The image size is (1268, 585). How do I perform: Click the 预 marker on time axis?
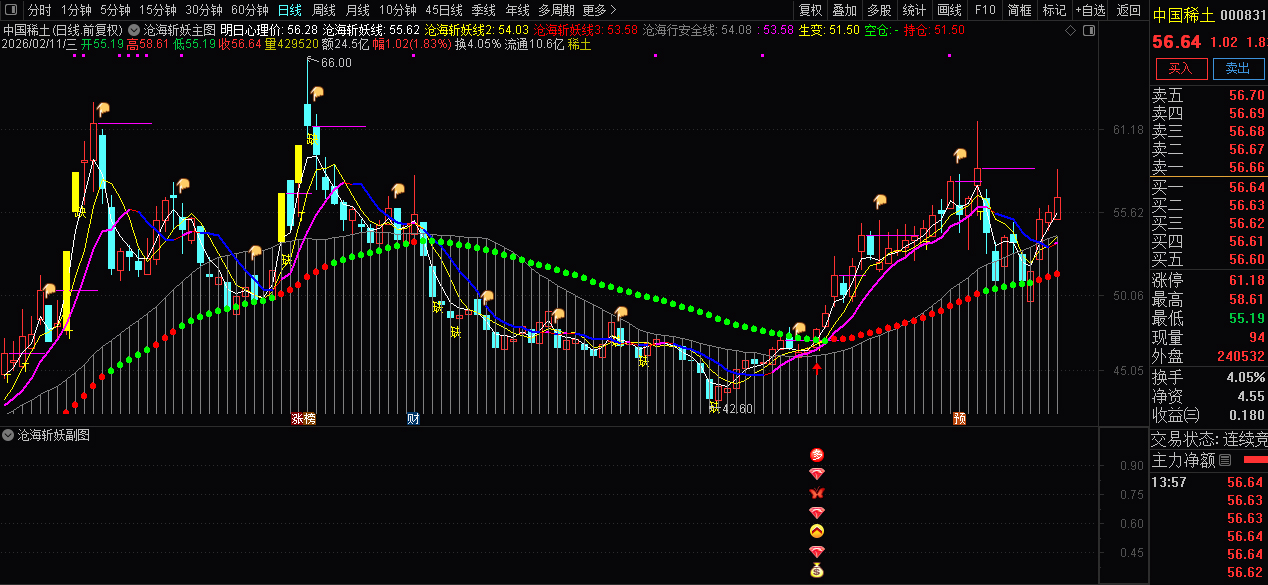(960, 418)
